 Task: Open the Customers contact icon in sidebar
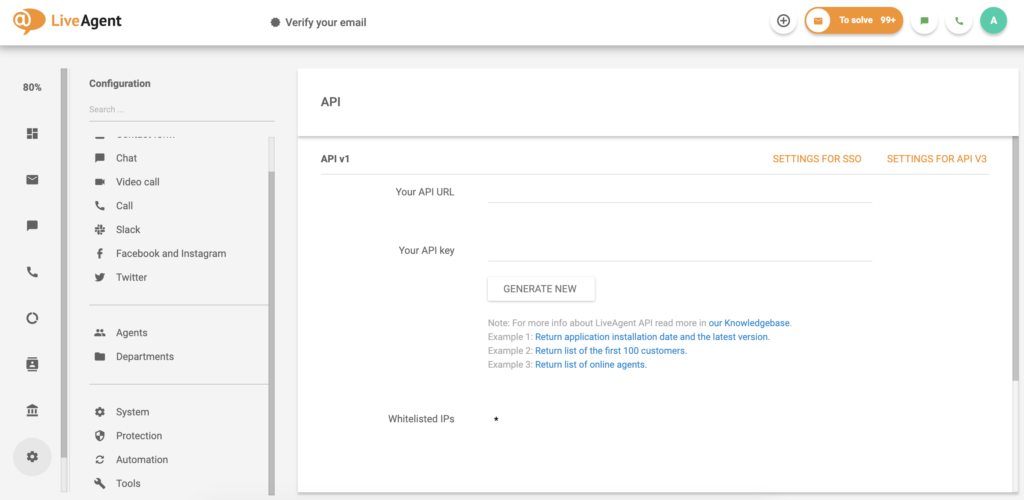32,364
